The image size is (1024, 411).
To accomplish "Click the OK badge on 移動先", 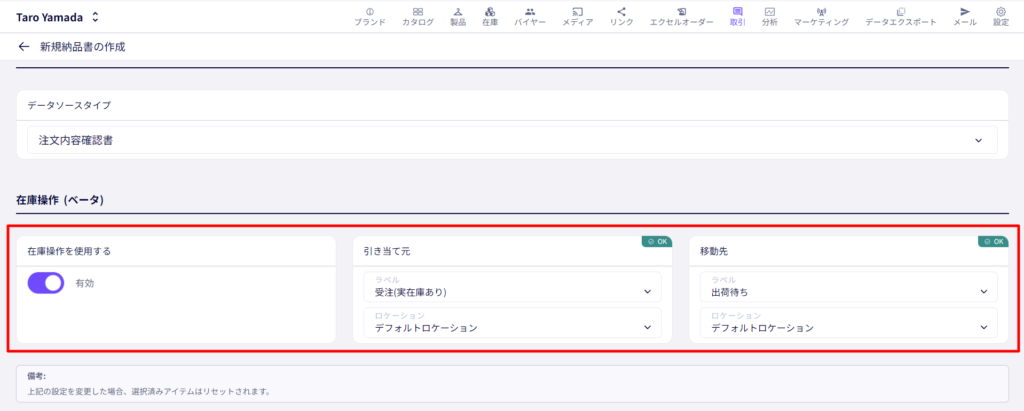I will coord(993,242).
